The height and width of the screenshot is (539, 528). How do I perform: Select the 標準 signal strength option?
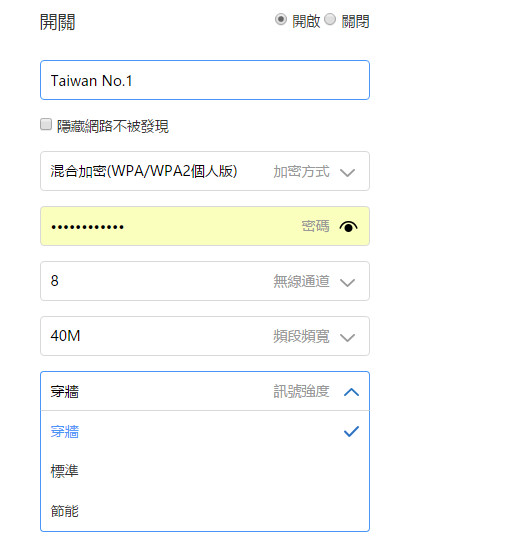coord(205,471)
